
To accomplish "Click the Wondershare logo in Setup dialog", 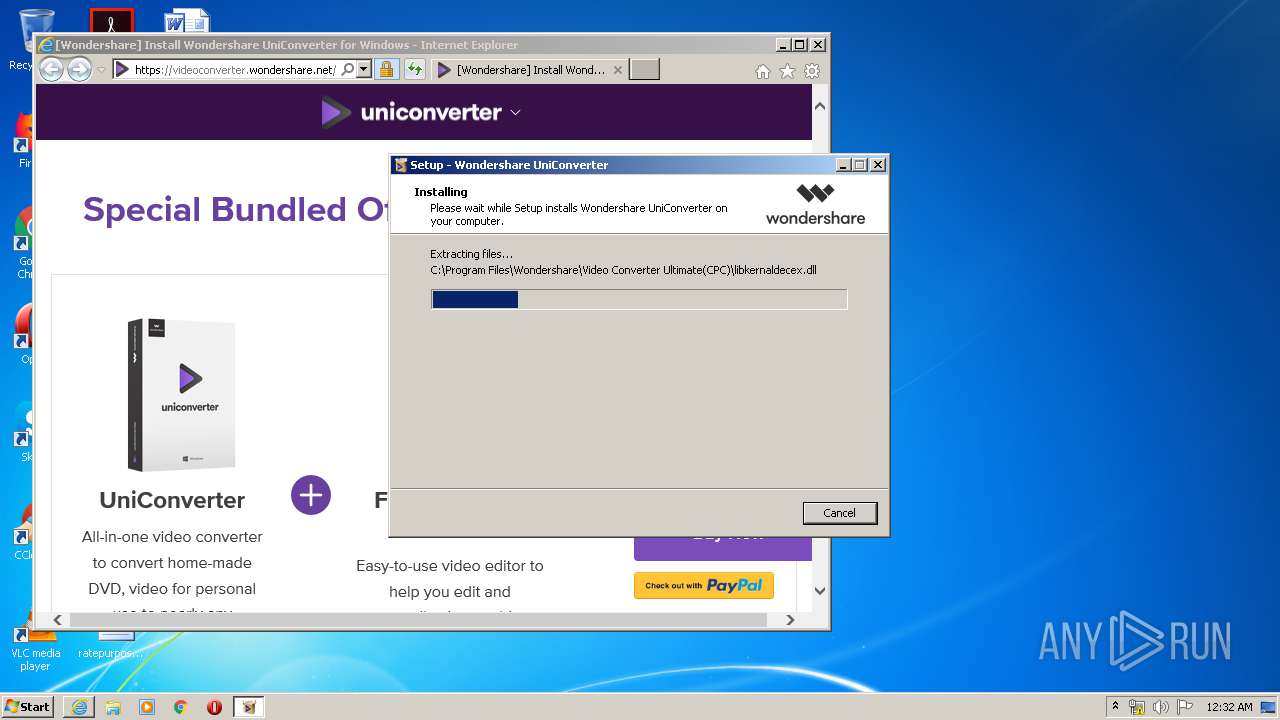I will tap(815, 204).
